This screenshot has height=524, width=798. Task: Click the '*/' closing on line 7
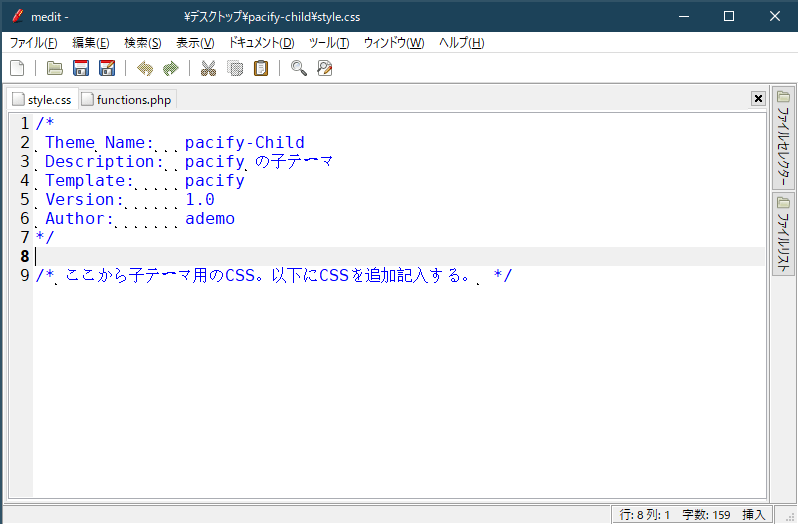45,237
